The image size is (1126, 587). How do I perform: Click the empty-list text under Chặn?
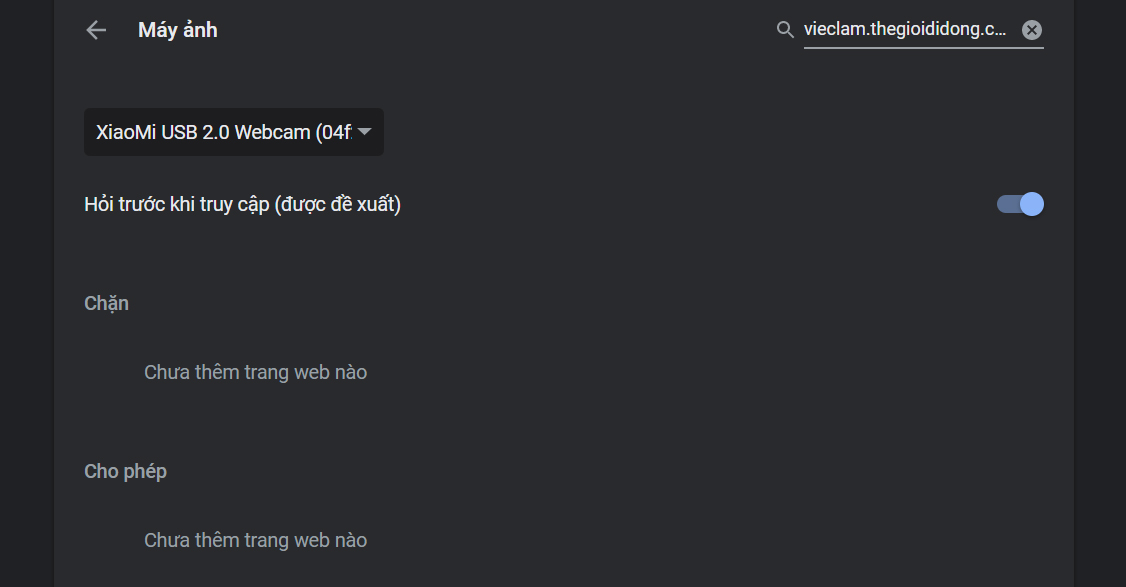click(x=256, y=372)
